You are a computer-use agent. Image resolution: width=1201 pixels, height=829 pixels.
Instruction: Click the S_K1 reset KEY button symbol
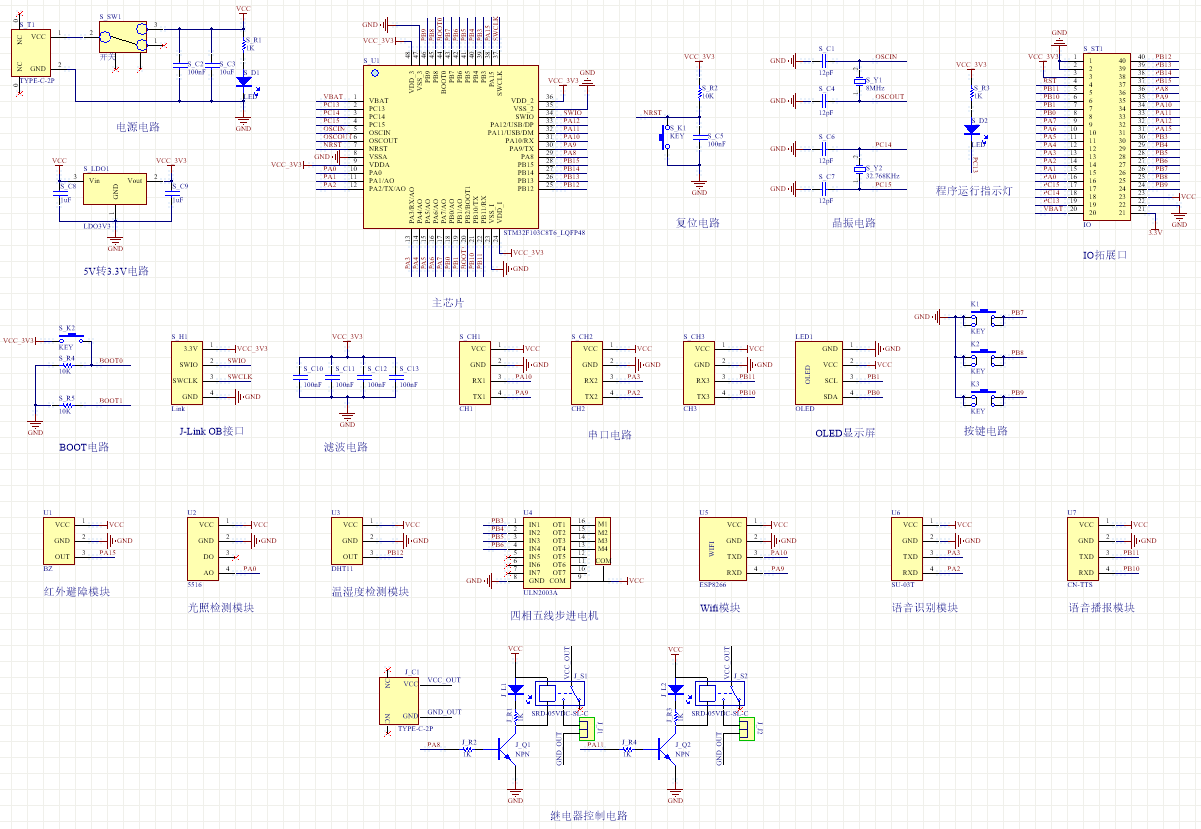(667, 139)
